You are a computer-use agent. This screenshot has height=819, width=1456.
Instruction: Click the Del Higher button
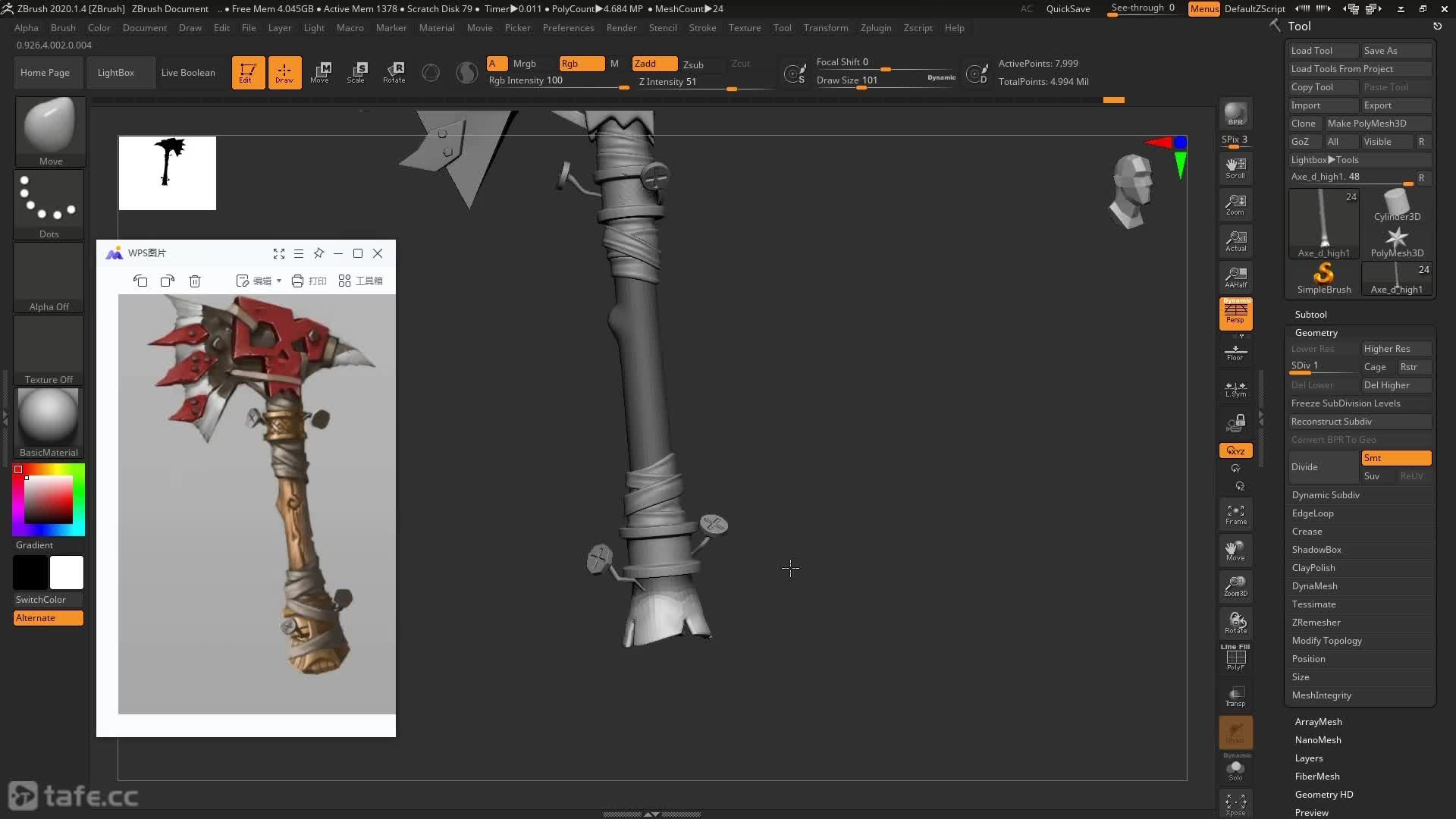click(x=1396, y=385)
